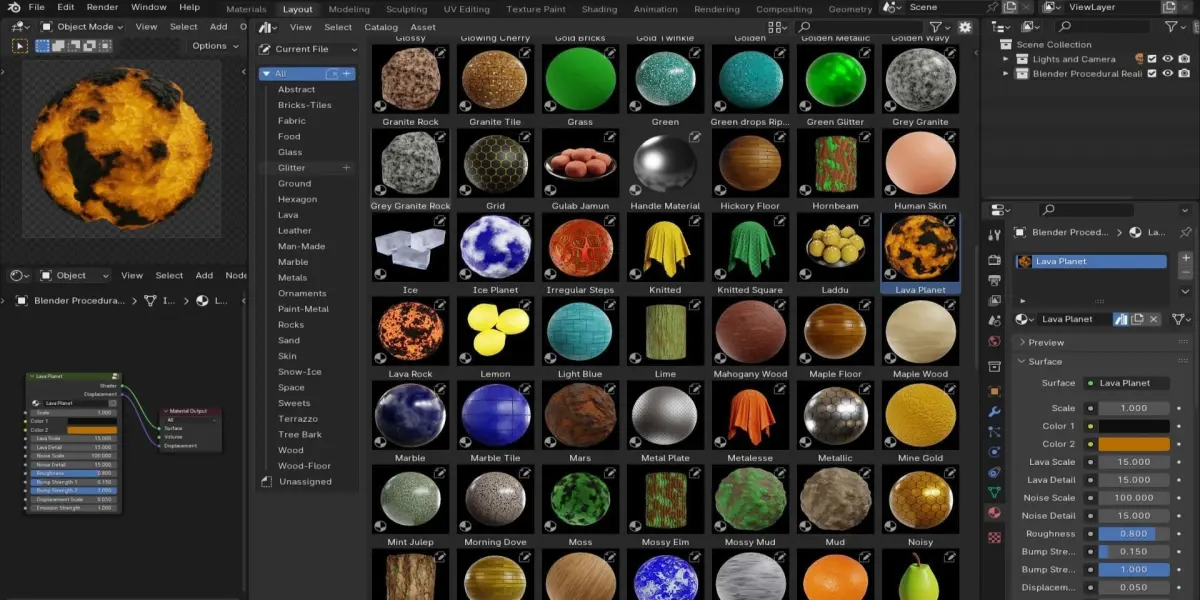
Task: Open the World properties tab icon
Action: 994,341
